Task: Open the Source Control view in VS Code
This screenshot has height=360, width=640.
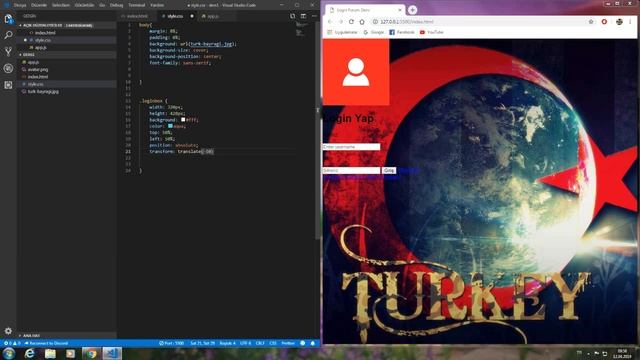Action: [8, 51]
